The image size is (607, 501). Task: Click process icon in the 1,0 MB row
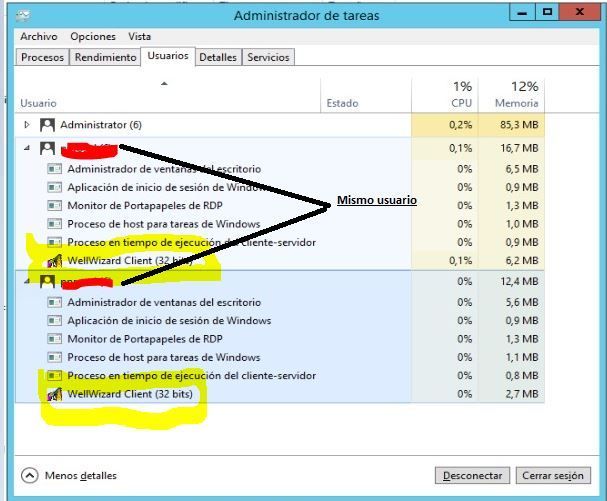[x=54, y=224]
